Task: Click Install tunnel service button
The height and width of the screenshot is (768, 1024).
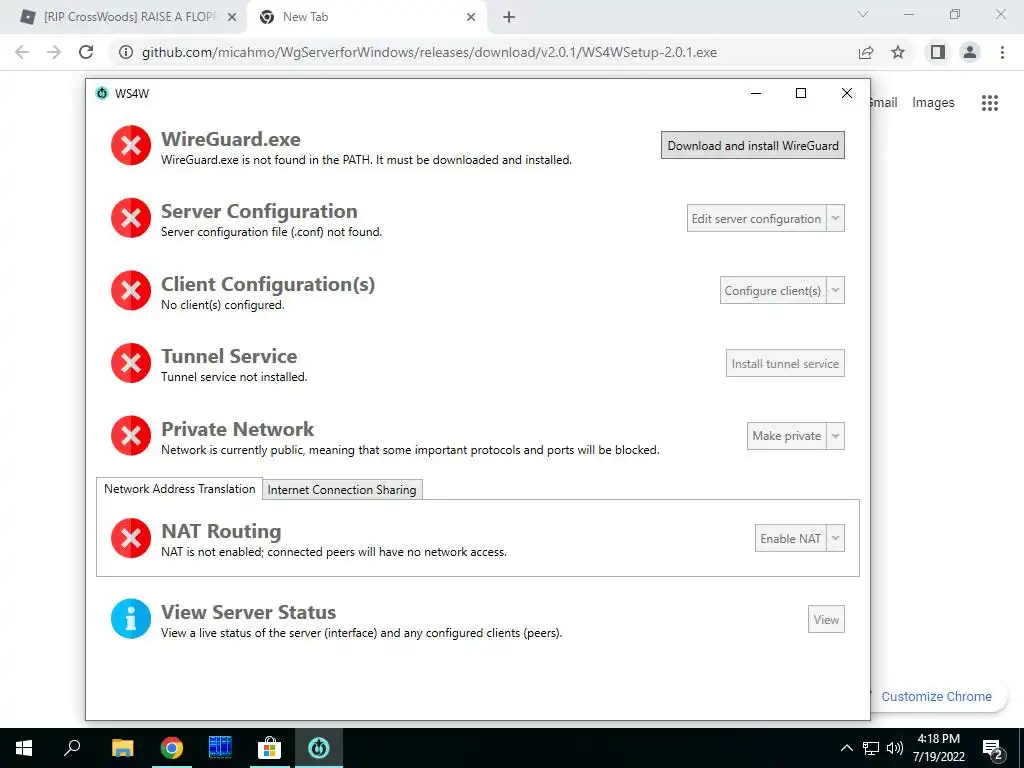Action: [785, 363]
